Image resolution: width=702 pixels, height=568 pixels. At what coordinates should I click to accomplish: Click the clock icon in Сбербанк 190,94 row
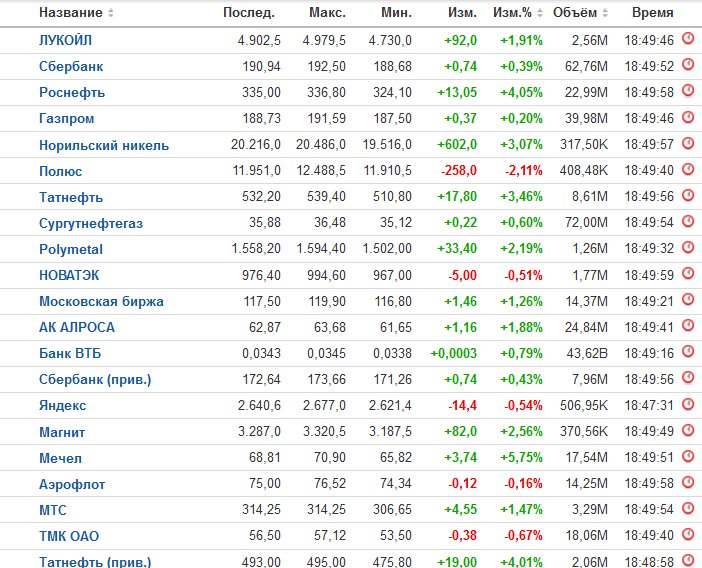688,64
